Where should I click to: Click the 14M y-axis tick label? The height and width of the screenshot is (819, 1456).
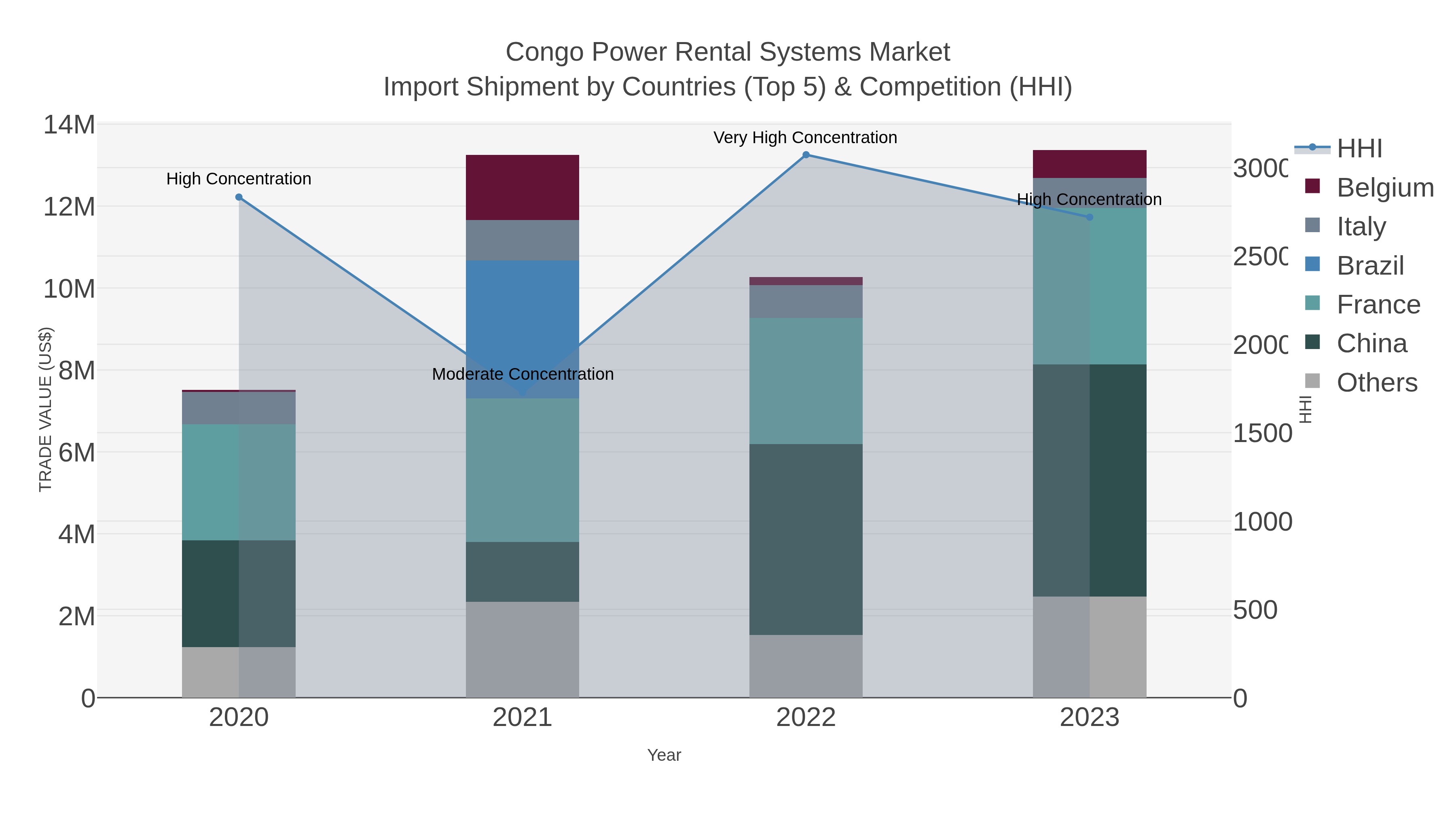click(x=69, y=125)
